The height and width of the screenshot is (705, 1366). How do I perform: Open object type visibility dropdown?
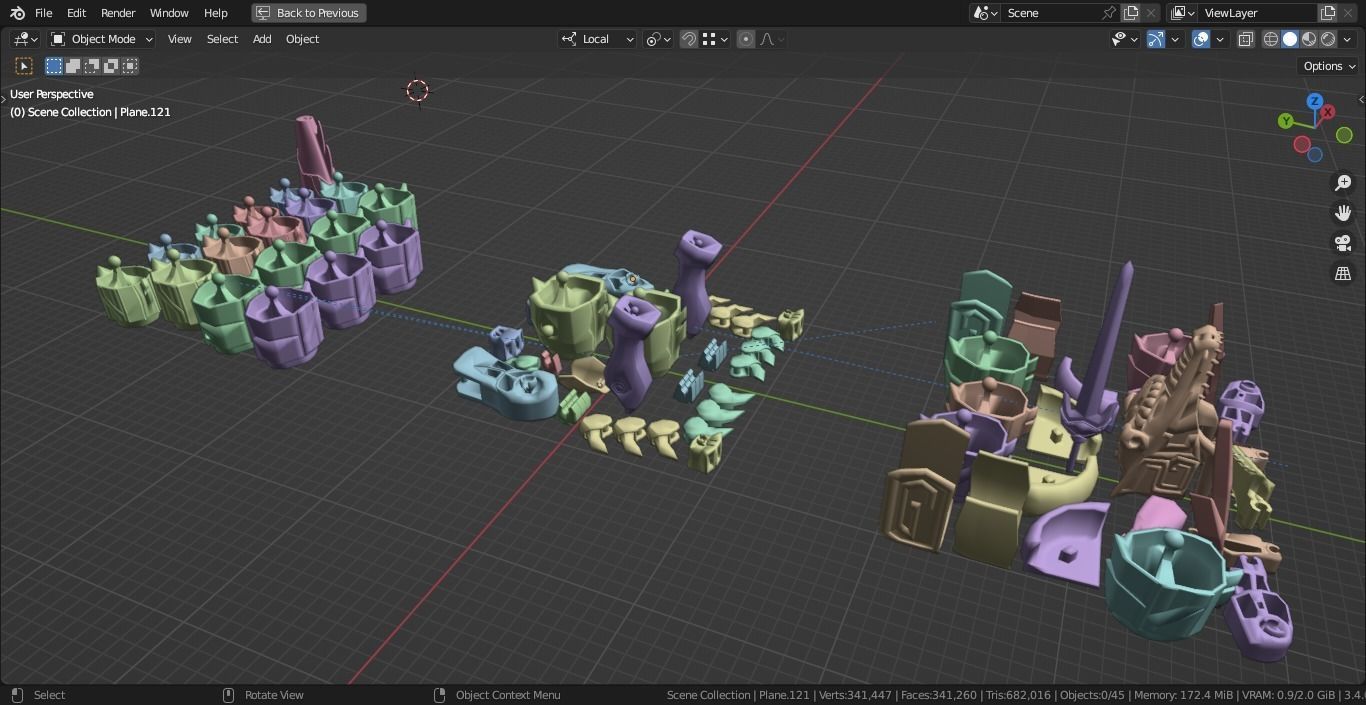1125,39
